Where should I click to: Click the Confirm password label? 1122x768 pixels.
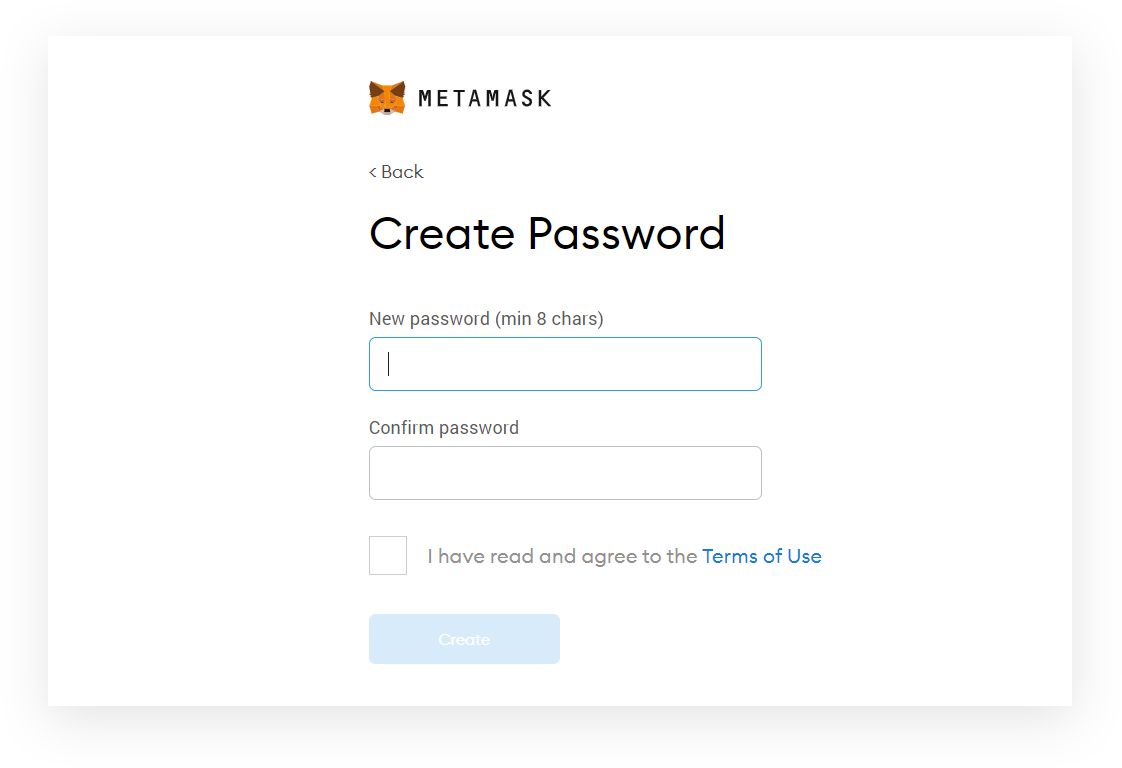click(x=444, y=427)
